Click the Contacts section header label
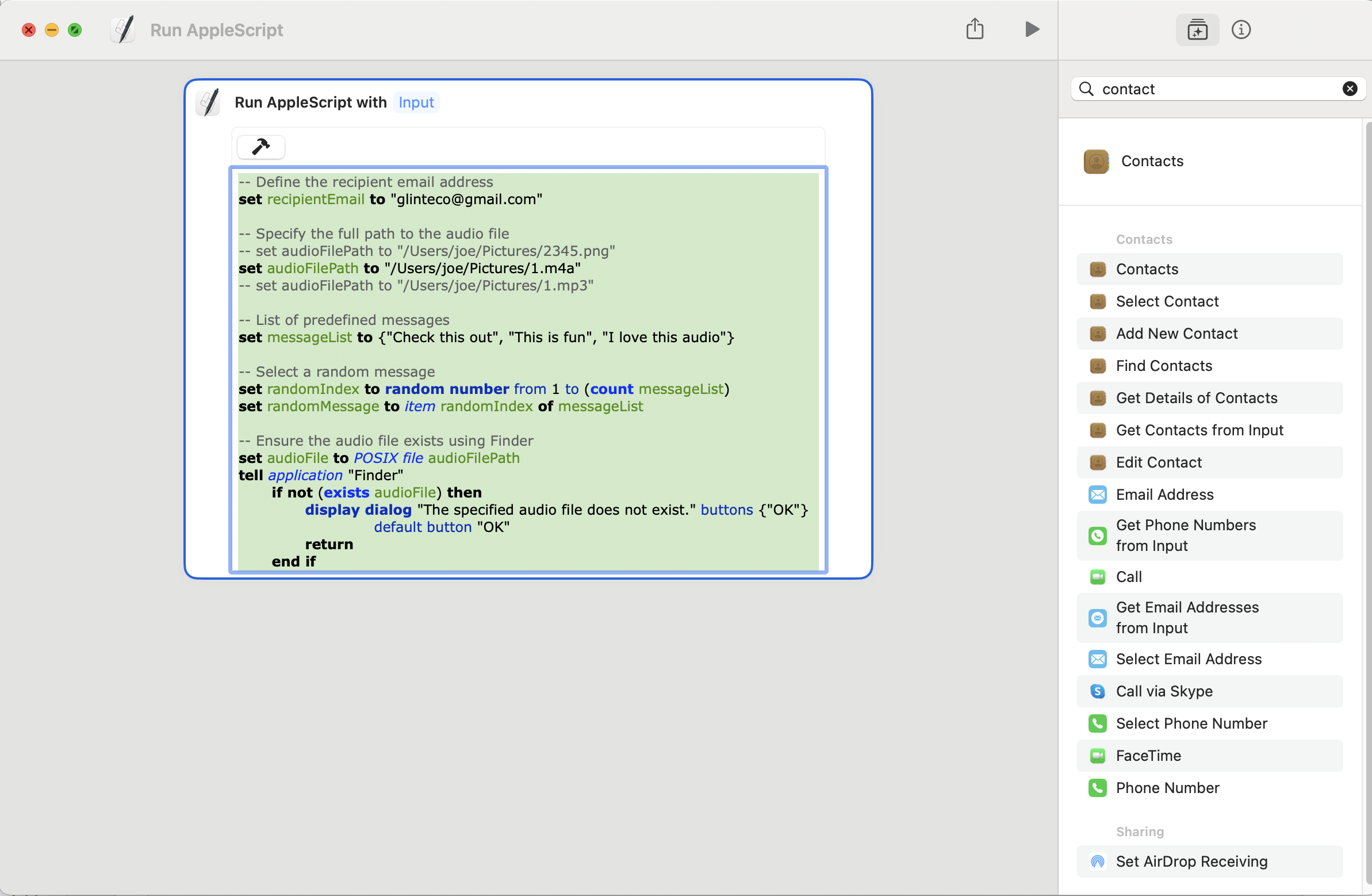Screen dimensions: 1372x896 [1144, 240]
